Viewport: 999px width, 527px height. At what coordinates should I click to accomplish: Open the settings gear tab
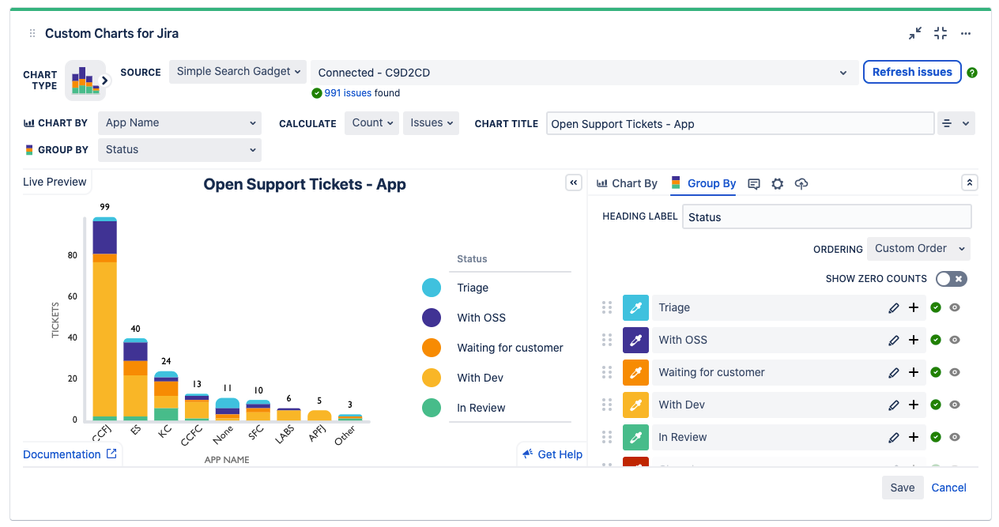pos(777,184)
